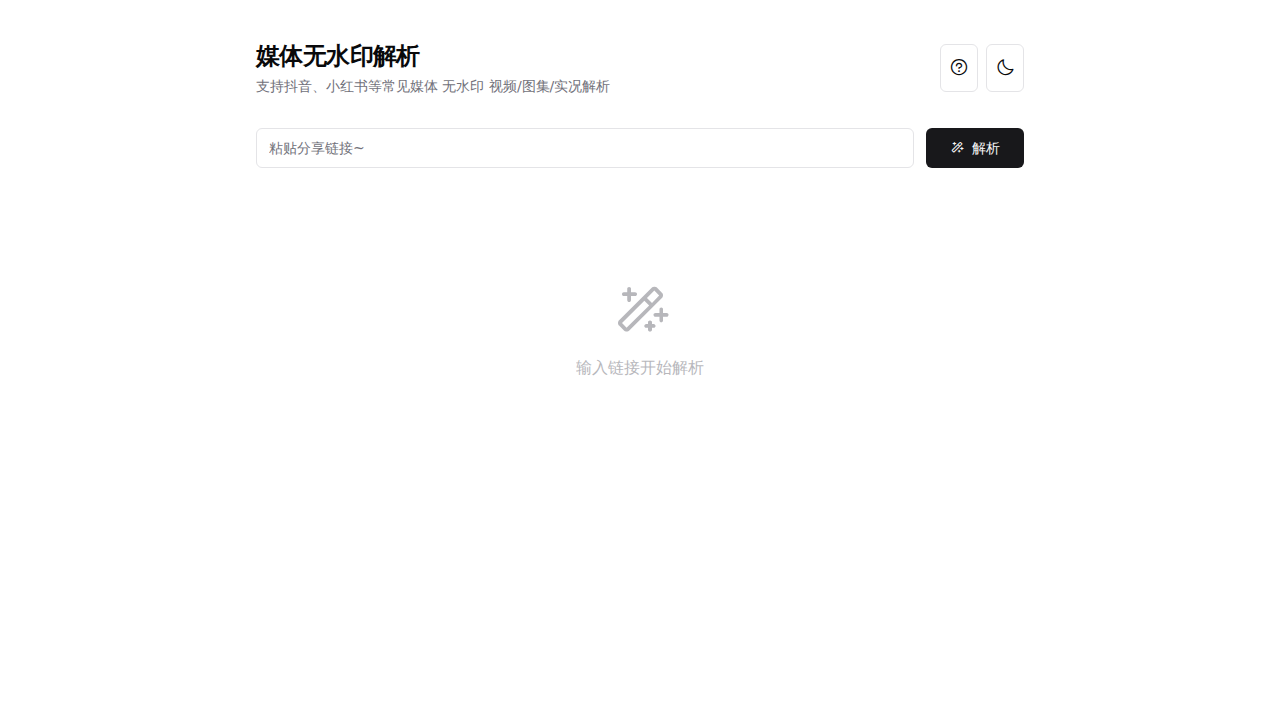Viewport: 1280px width, 720px height.
Task: Click the link input field before the parse button
Action: click(584, 147)
